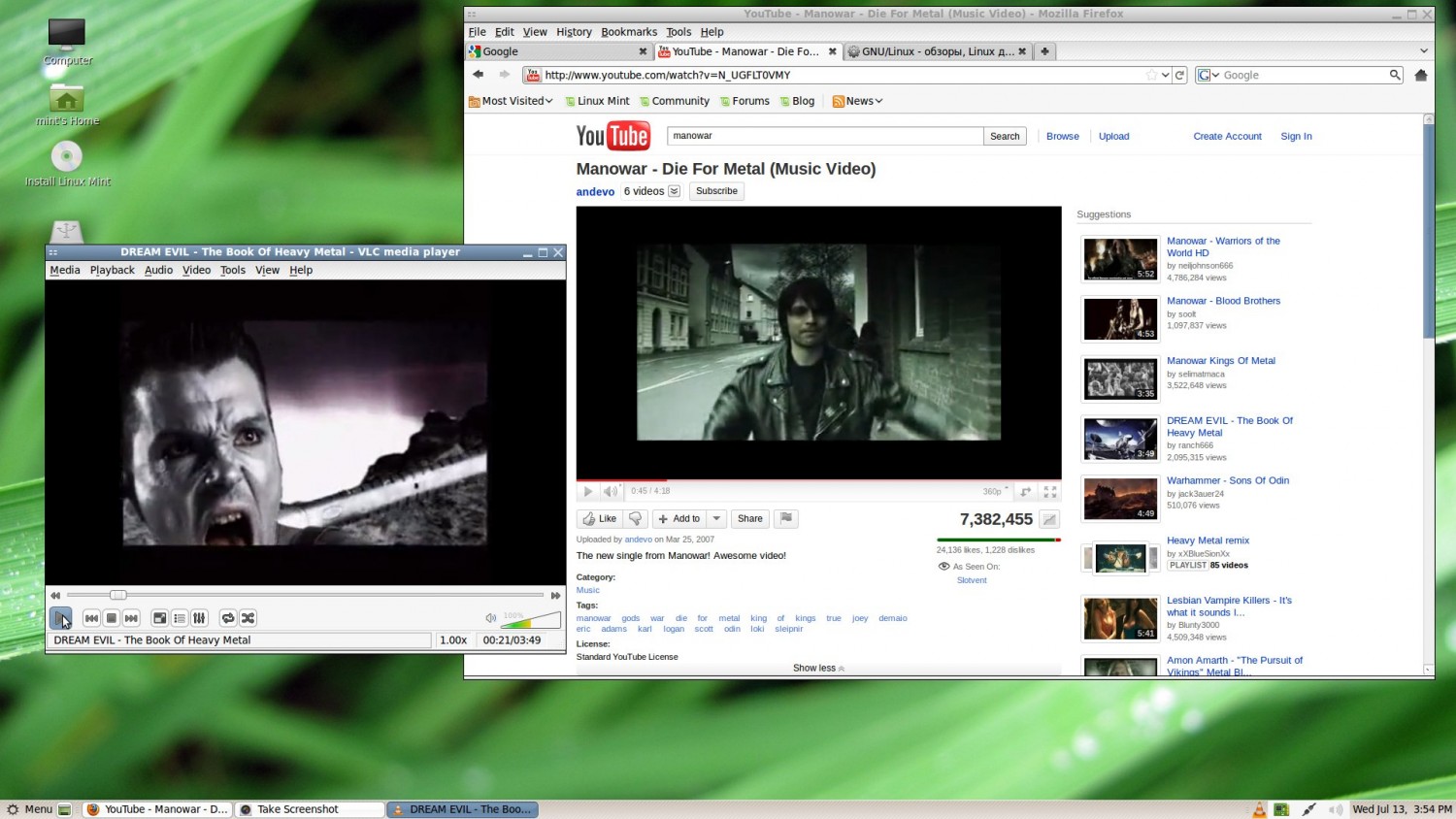Open the Sign In link

(x=1296, y=136)
